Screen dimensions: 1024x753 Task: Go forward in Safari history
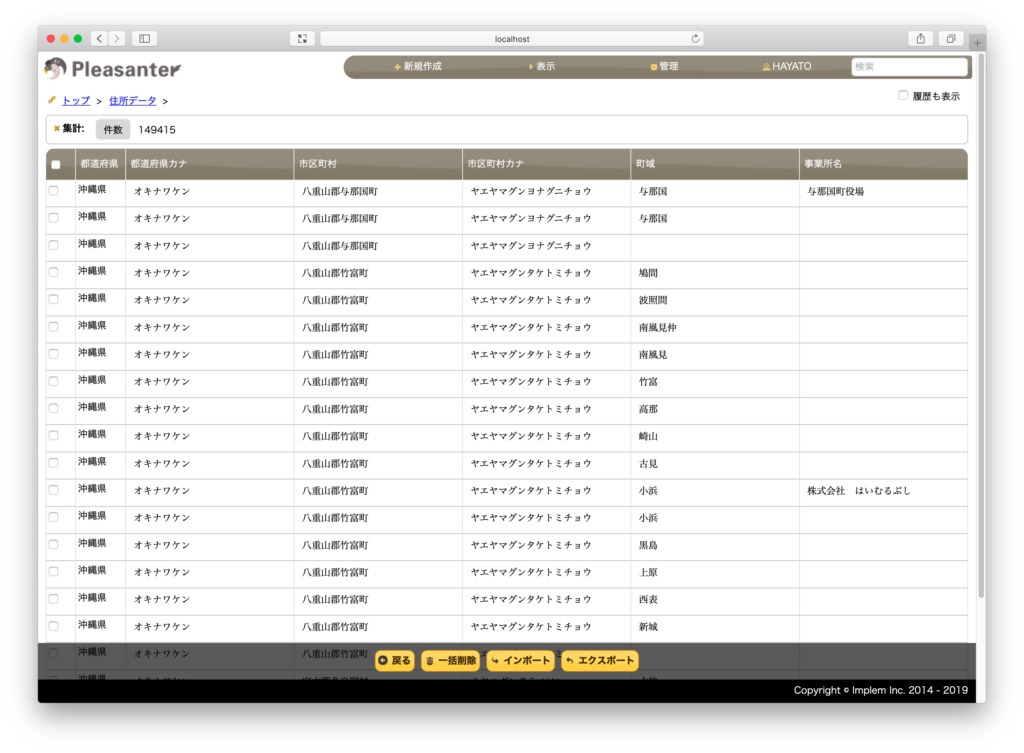click(117, 39)
